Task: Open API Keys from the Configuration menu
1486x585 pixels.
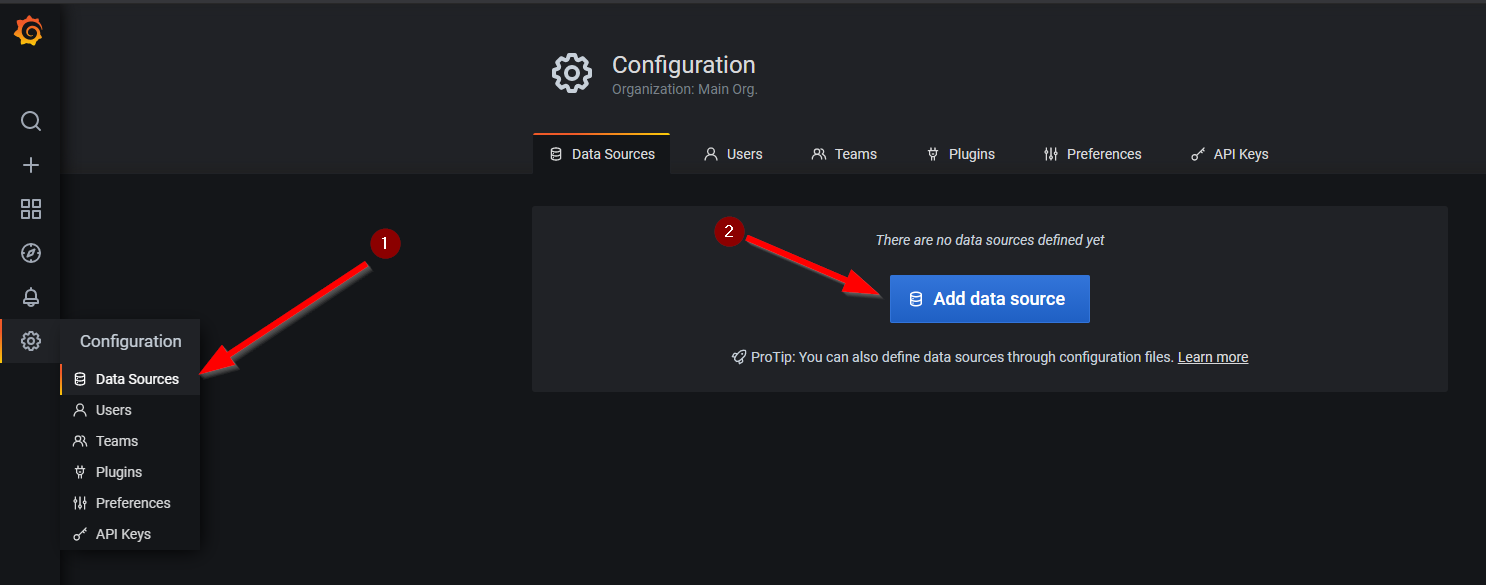Action: click(x=123, y=533)
